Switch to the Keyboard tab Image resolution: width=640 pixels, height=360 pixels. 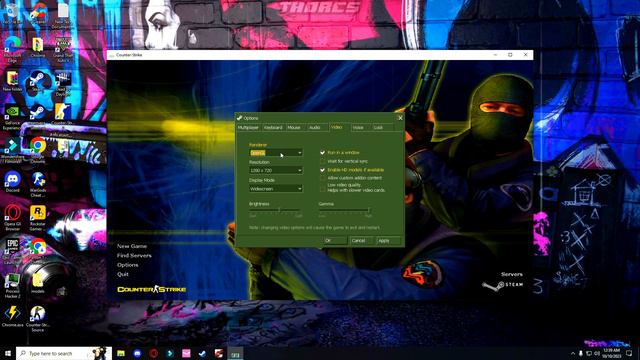(273, 128)
